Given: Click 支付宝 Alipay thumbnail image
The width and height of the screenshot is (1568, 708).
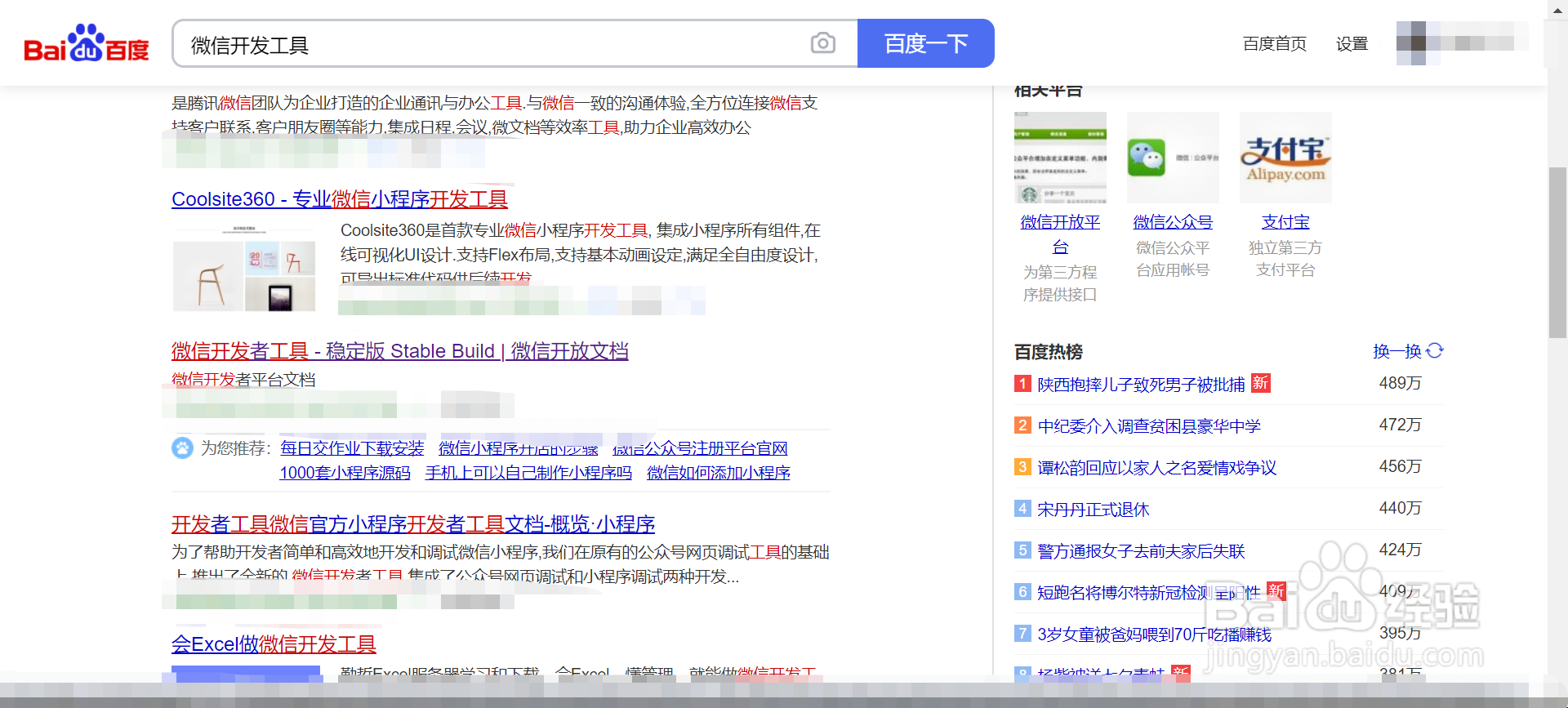Looking at the screenshot, I should pyautogui.click(x=1285, y=158).
